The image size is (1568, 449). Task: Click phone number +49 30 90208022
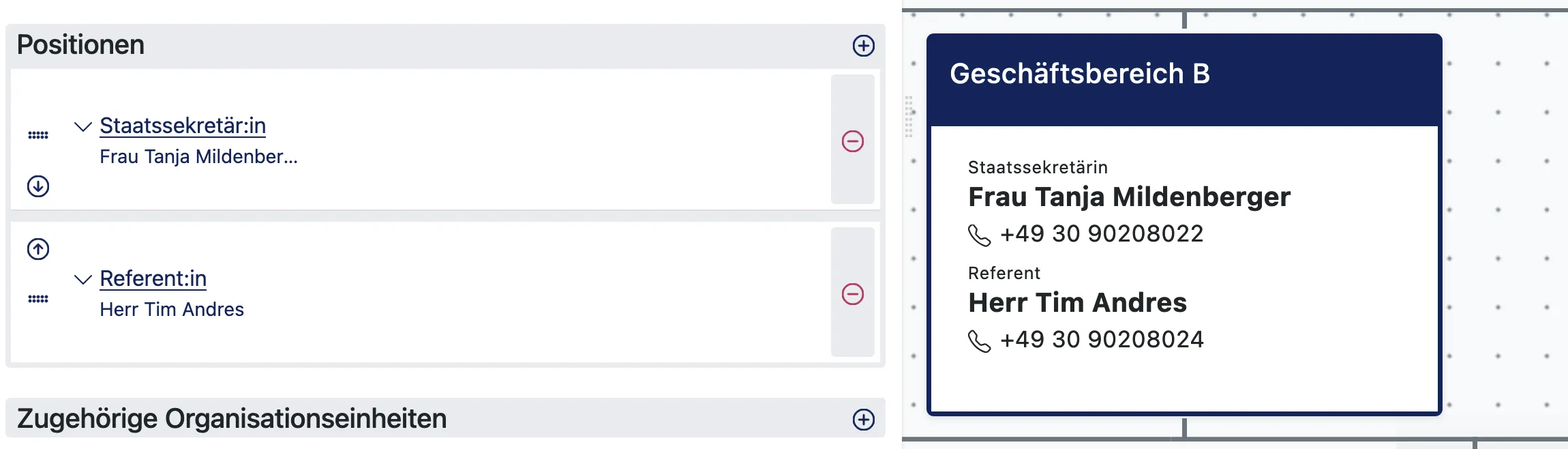tap(1101, 234)
